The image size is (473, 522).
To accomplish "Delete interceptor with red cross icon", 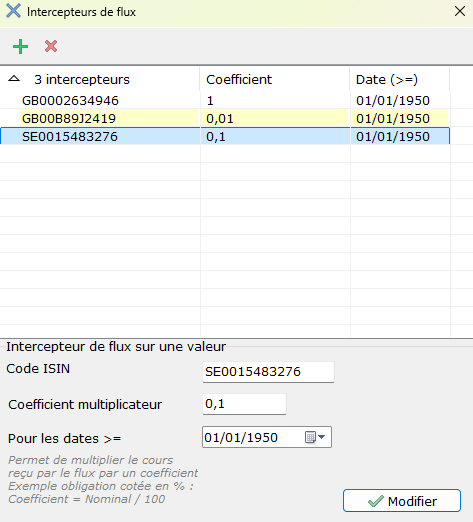I will [x=51, y=46].
